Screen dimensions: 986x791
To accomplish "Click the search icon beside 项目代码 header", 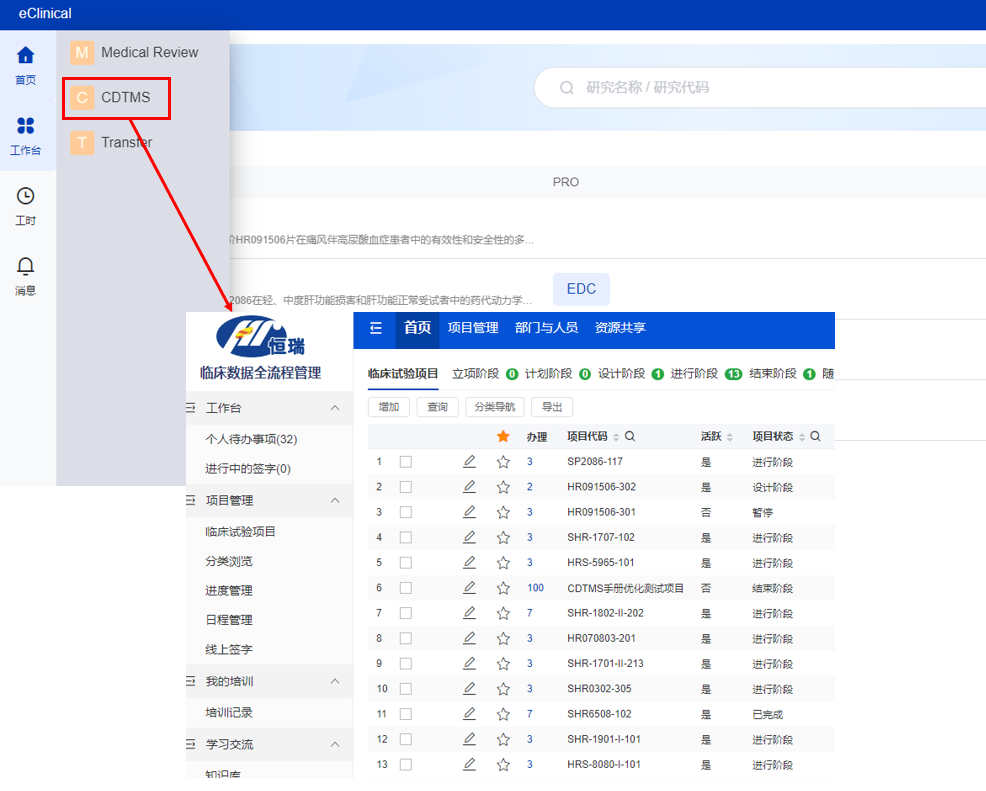I will [630, 437].
